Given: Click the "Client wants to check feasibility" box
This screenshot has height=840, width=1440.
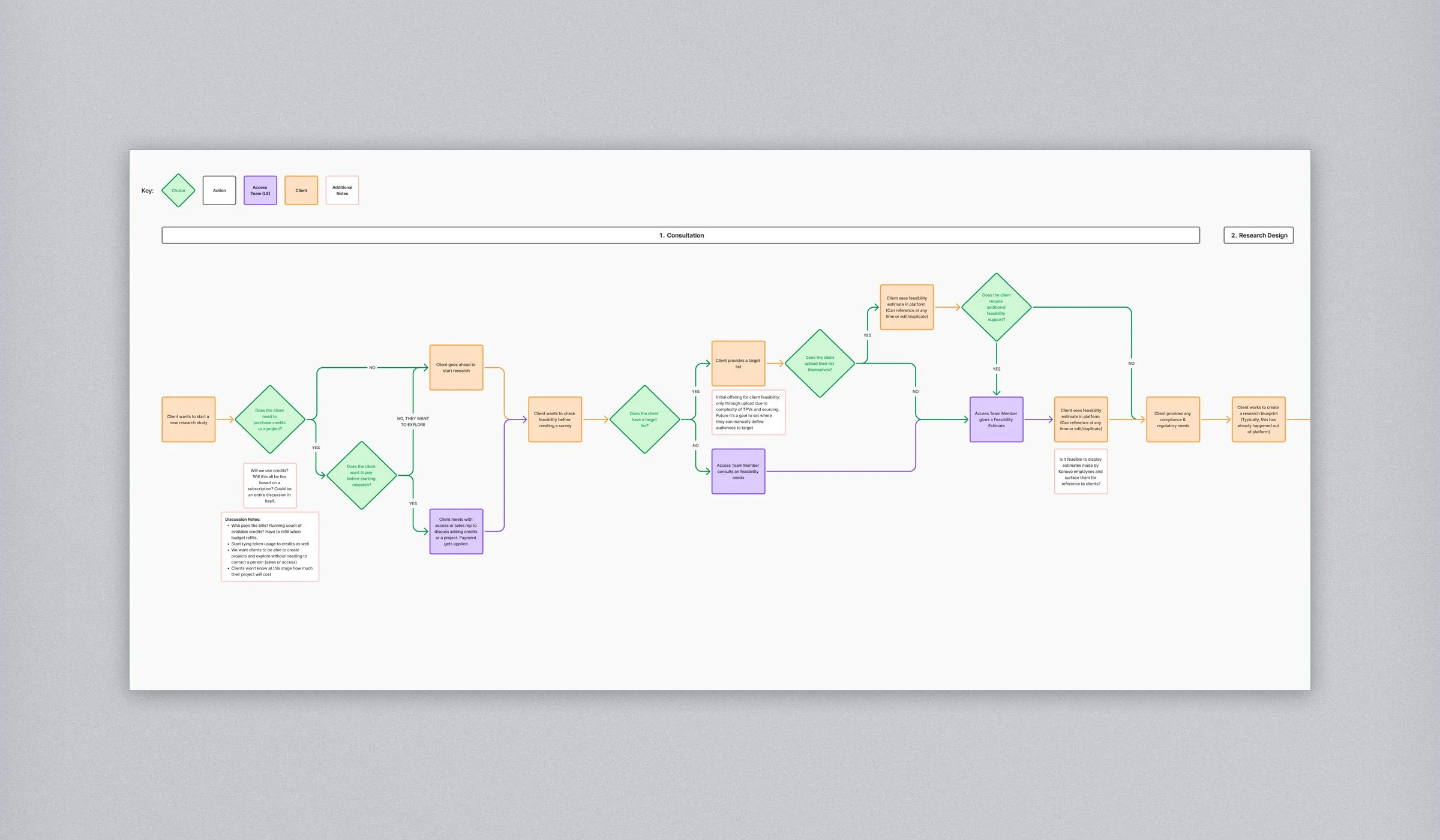Looking at the screenshot, I should click(x=555, y=419).
